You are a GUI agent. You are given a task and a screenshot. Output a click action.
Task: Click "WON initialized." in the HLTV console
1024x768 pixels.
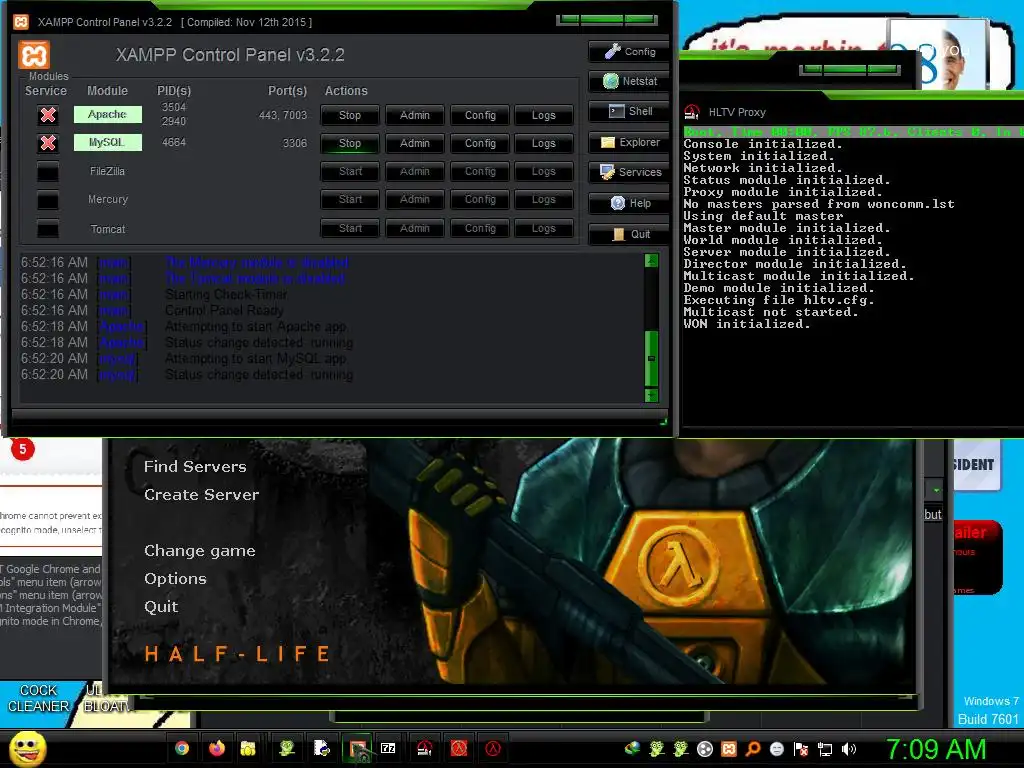coord(746,324)
